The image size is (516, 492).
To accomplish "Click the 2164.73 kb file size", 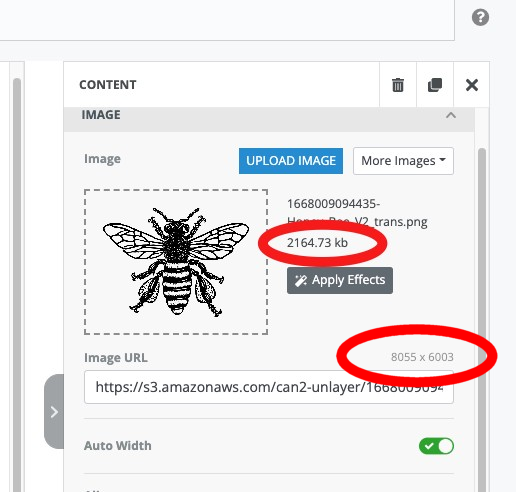I will coord(317,243).
